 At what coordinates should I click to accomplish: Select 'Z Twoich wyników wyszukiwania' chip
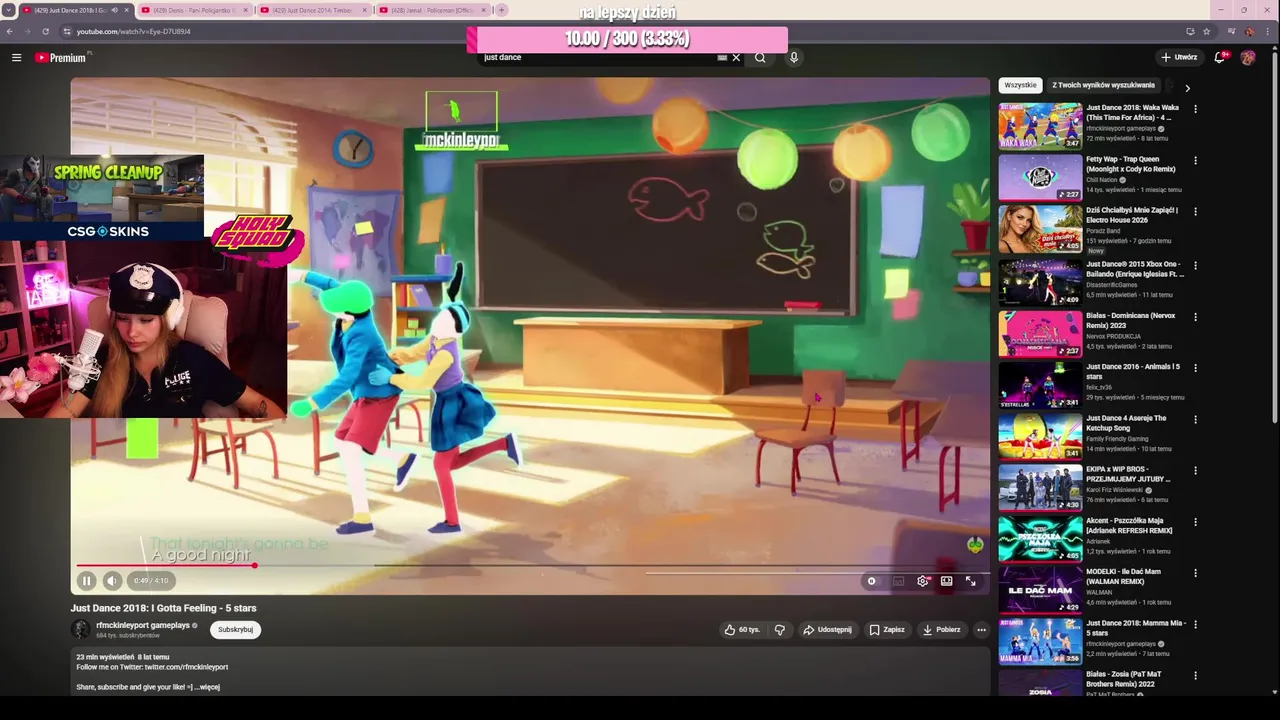pyautogui.click(x=1103, y=86)
